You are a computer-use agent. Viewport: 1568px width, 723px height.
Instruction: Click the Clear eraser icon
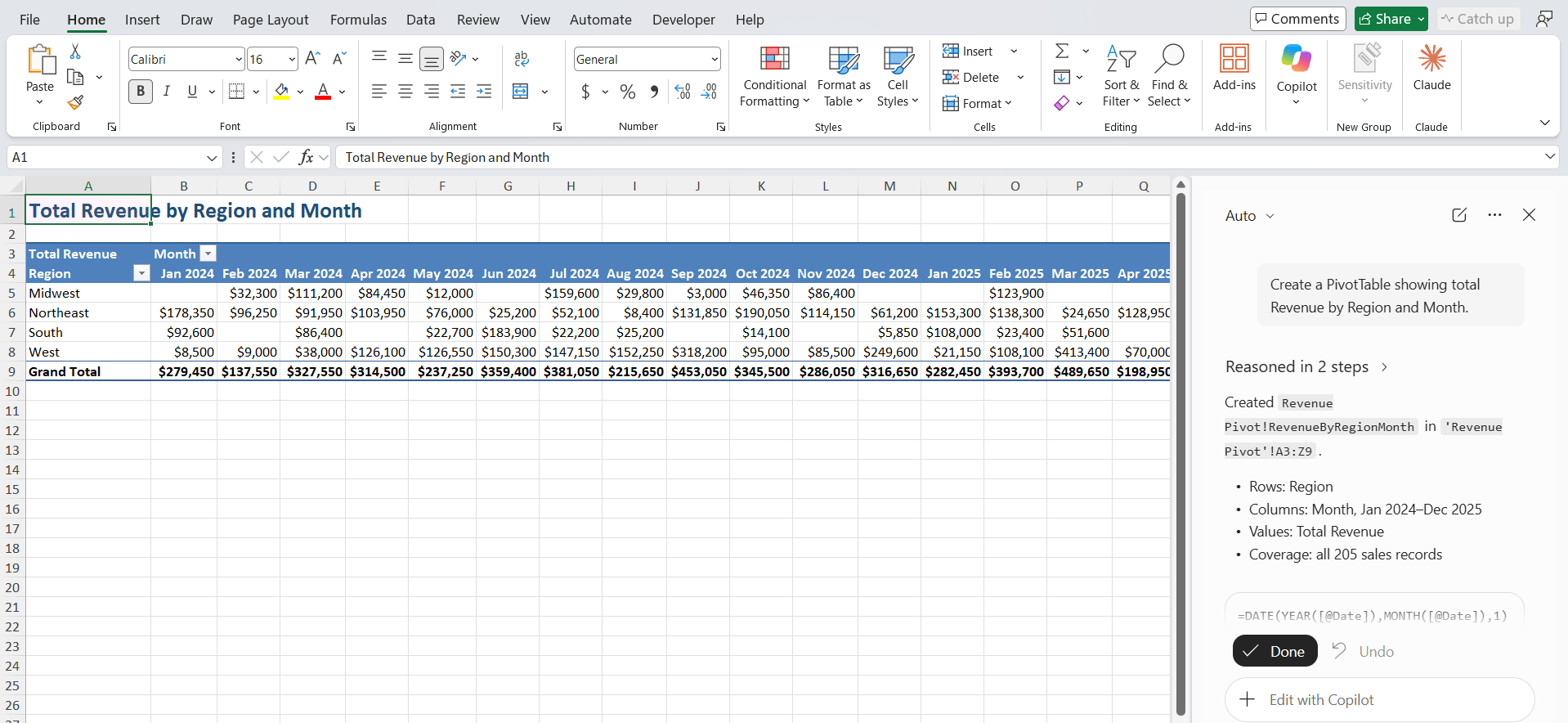click(1062, 103)
